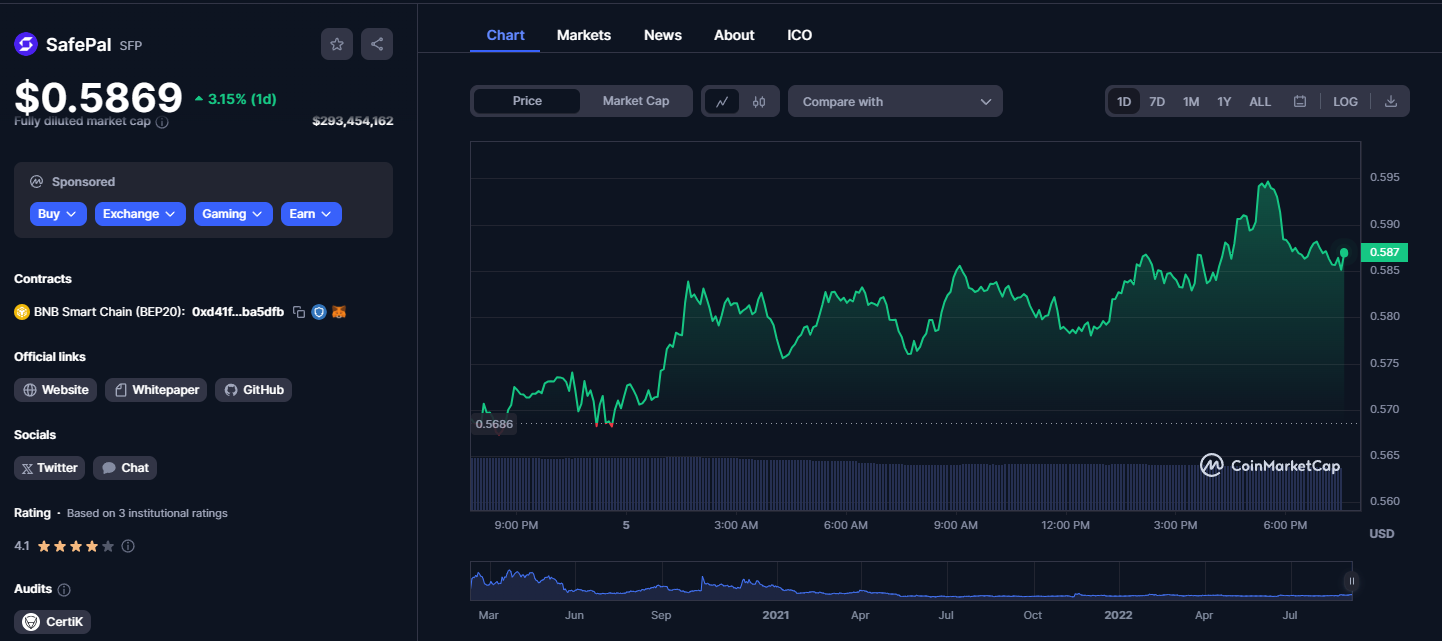Image resolution: width=1442 pixels, height=641 pixels.
Task: Open the News tab
Action: (x=663, y=35)
